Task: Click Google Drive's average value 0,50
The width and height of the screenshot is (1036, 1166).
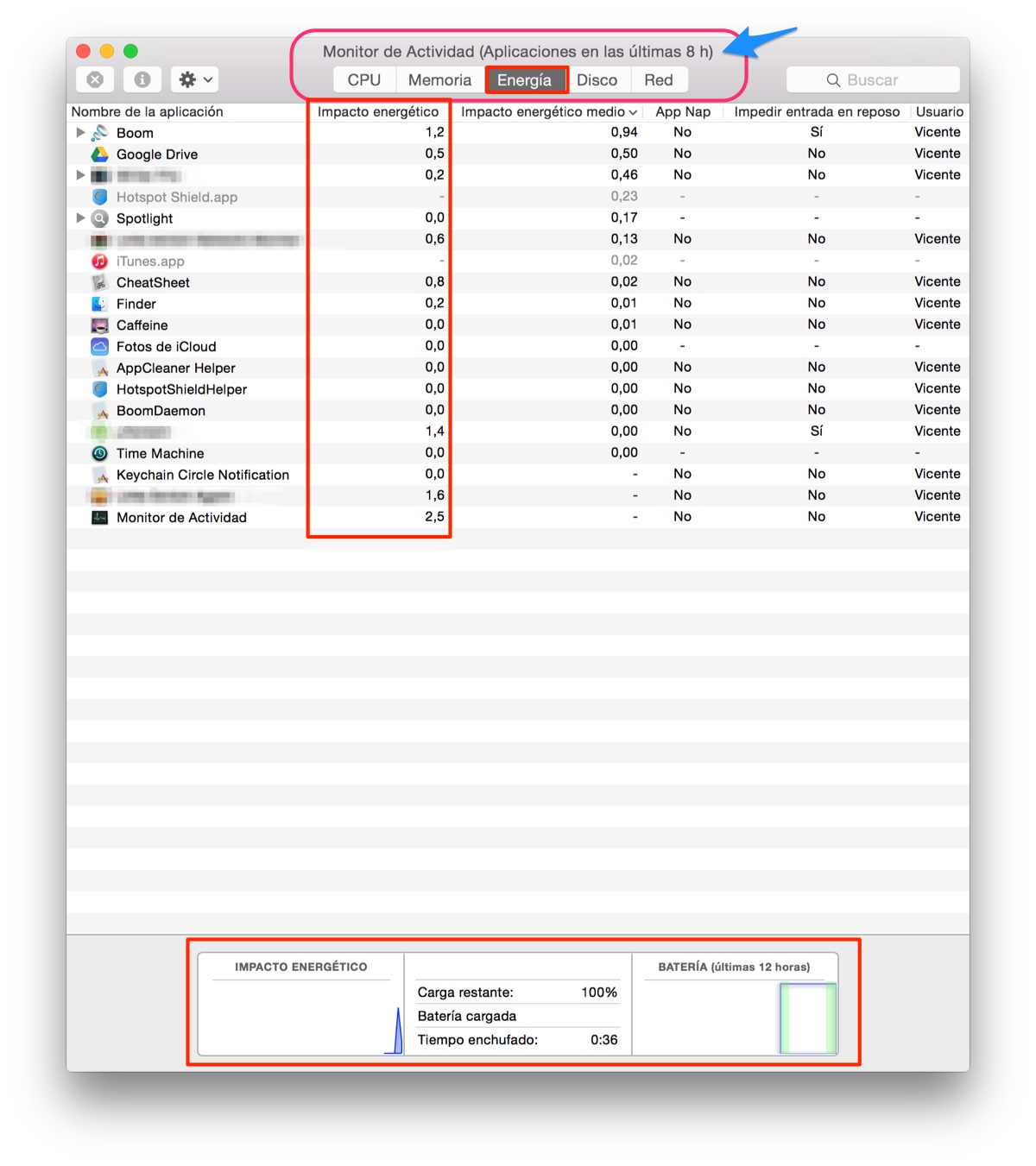Action: pyautogui.click(x=624, y=154)
